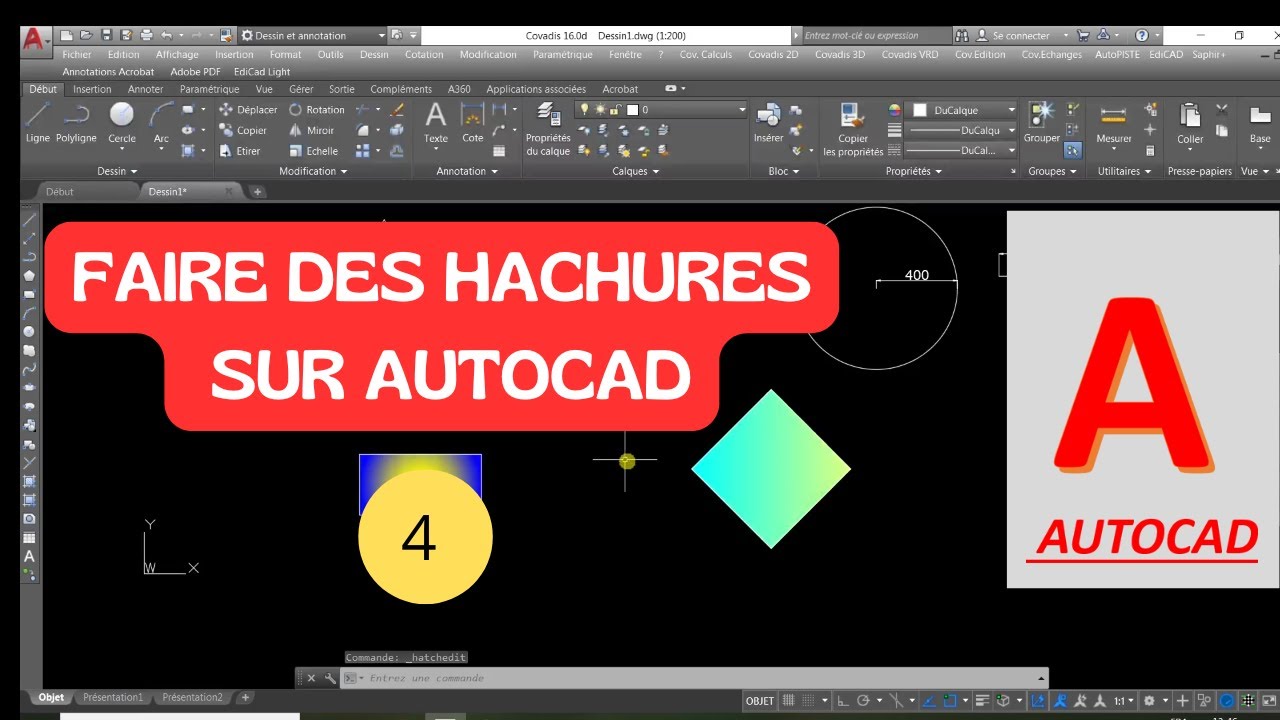Expand the Utilitaires panel
Screen dimensions: 1280x720
(x=1124, y=171)
